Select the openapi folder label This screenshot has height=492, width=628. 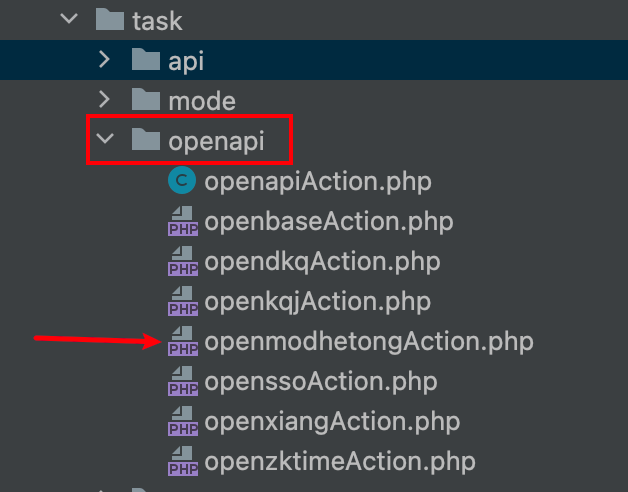[216, 141]
